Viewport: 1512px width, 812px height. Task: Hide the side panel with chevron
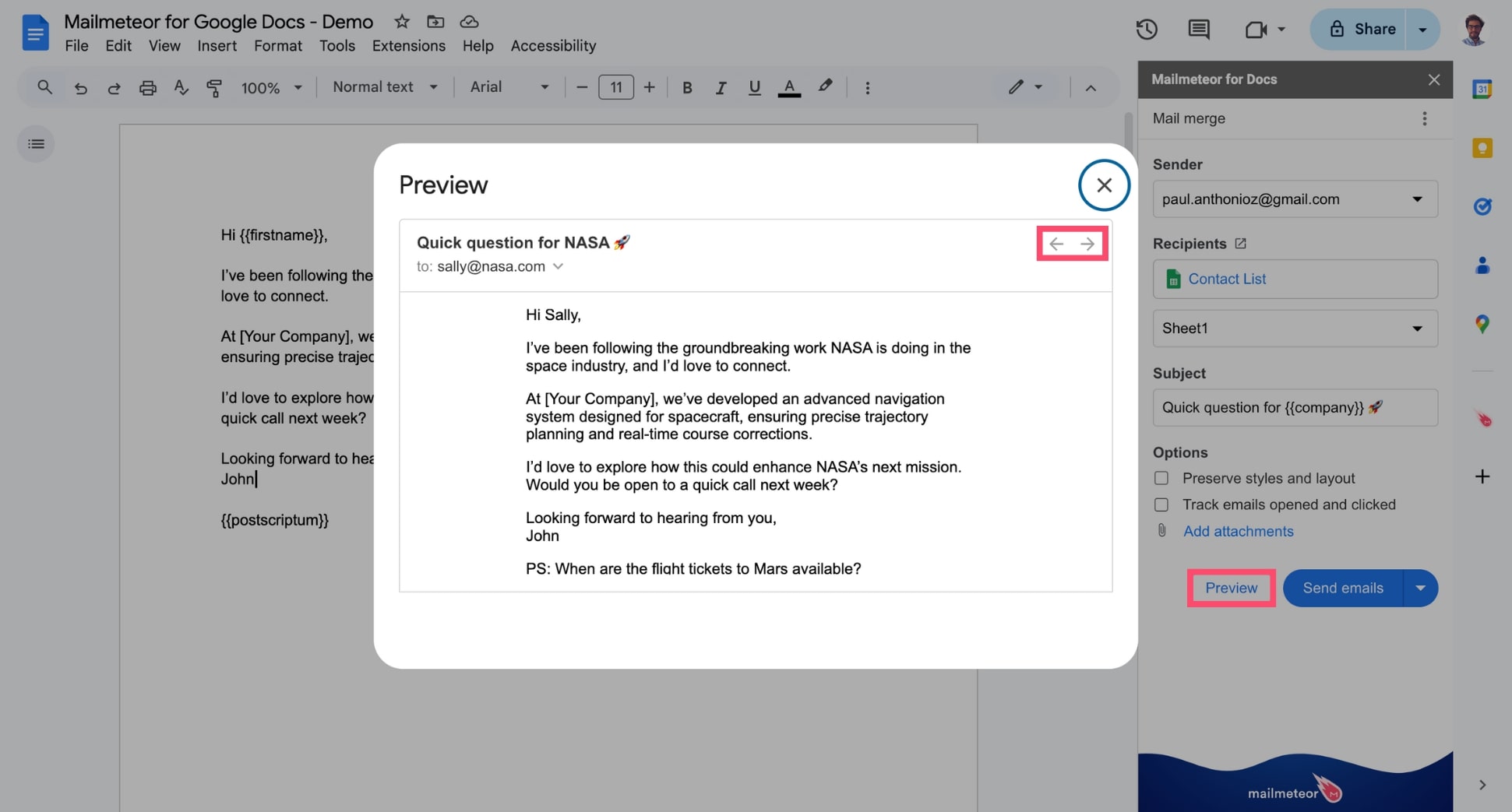click(x=1482, y=785)
